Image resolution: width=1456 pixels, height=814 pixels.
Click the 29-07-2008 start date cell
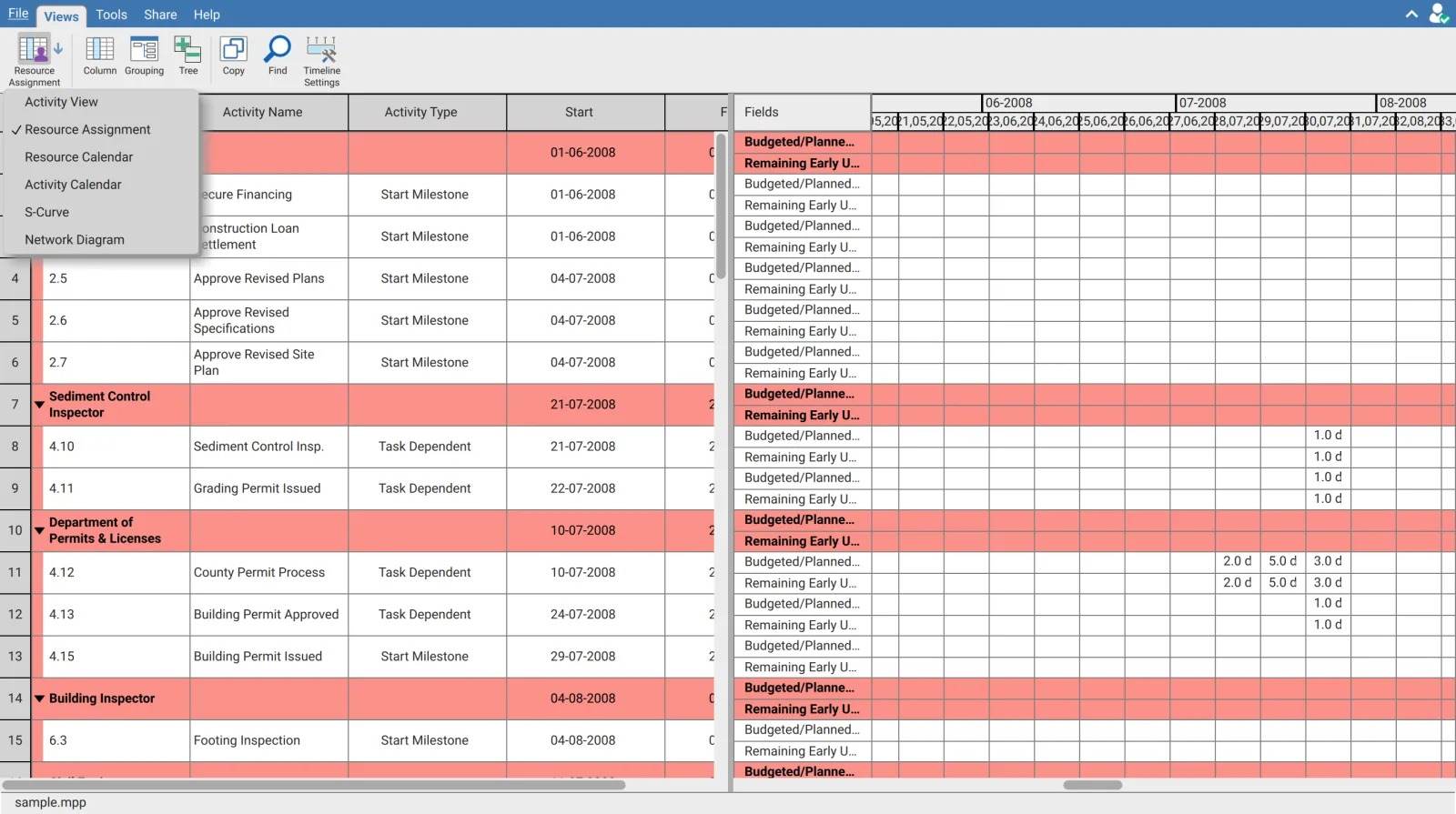pos(585,656)
